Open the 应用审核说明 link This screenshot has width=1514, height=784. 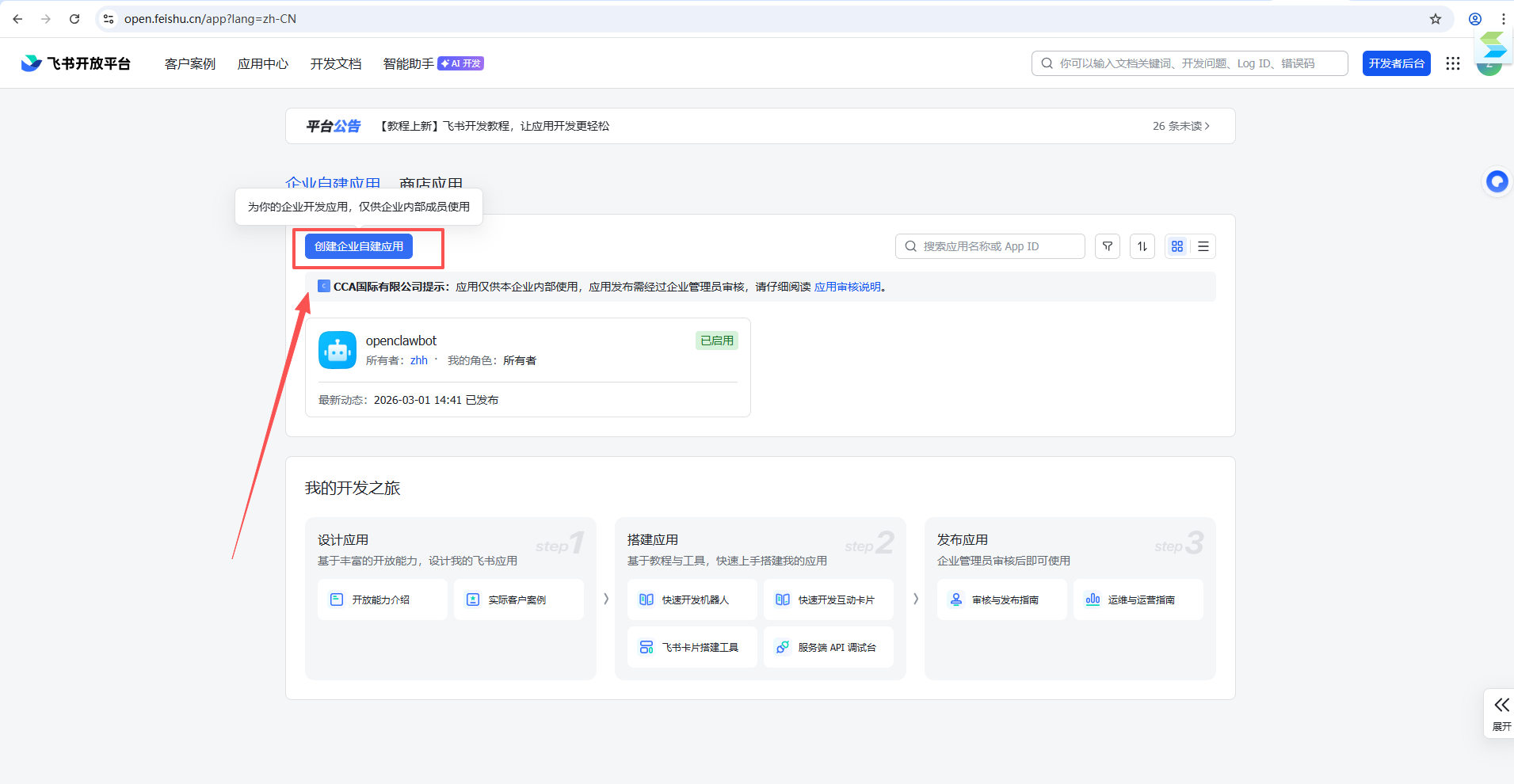[848, 287]
